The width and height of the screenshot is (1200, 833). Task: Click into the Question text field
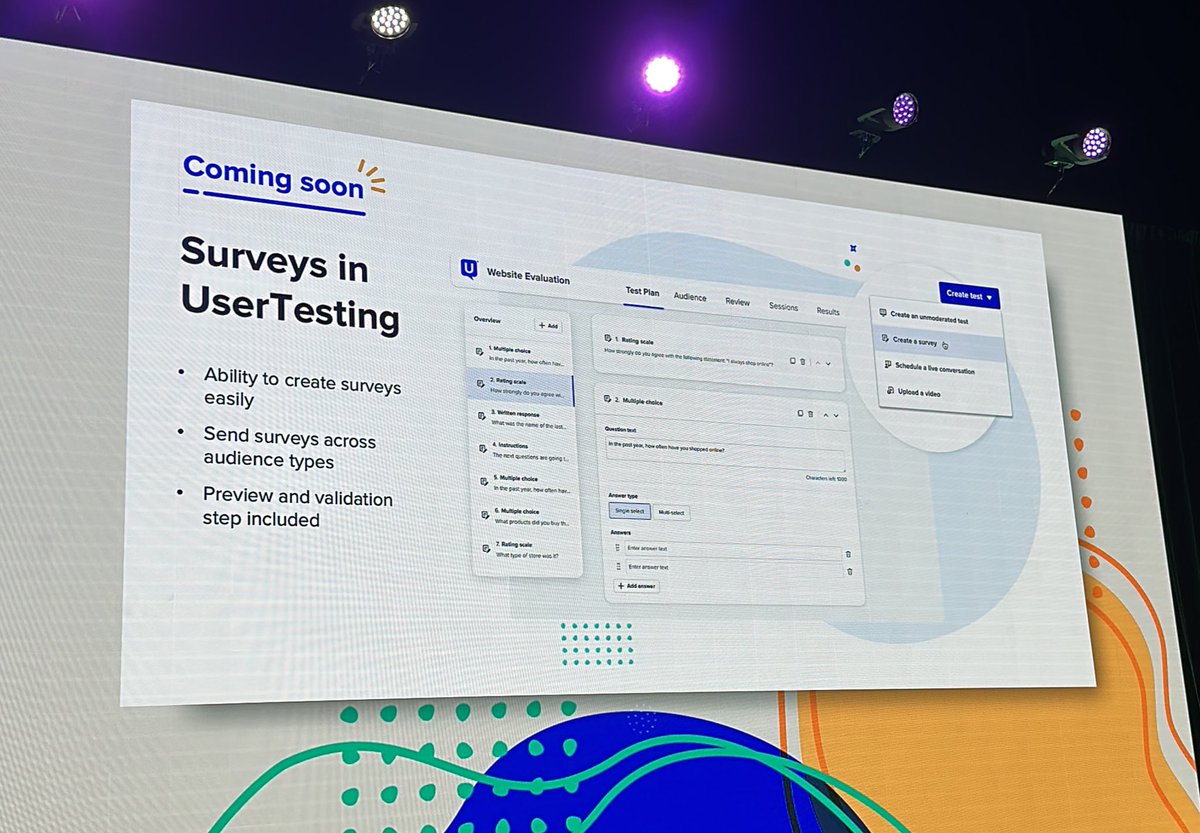click(726, 454)
